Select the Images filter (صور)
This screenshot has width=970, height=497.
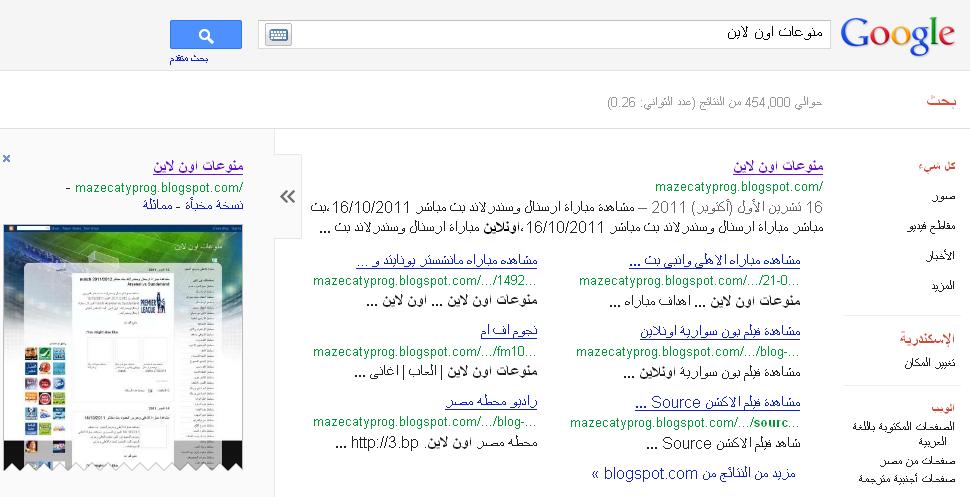tap(943, 197)
